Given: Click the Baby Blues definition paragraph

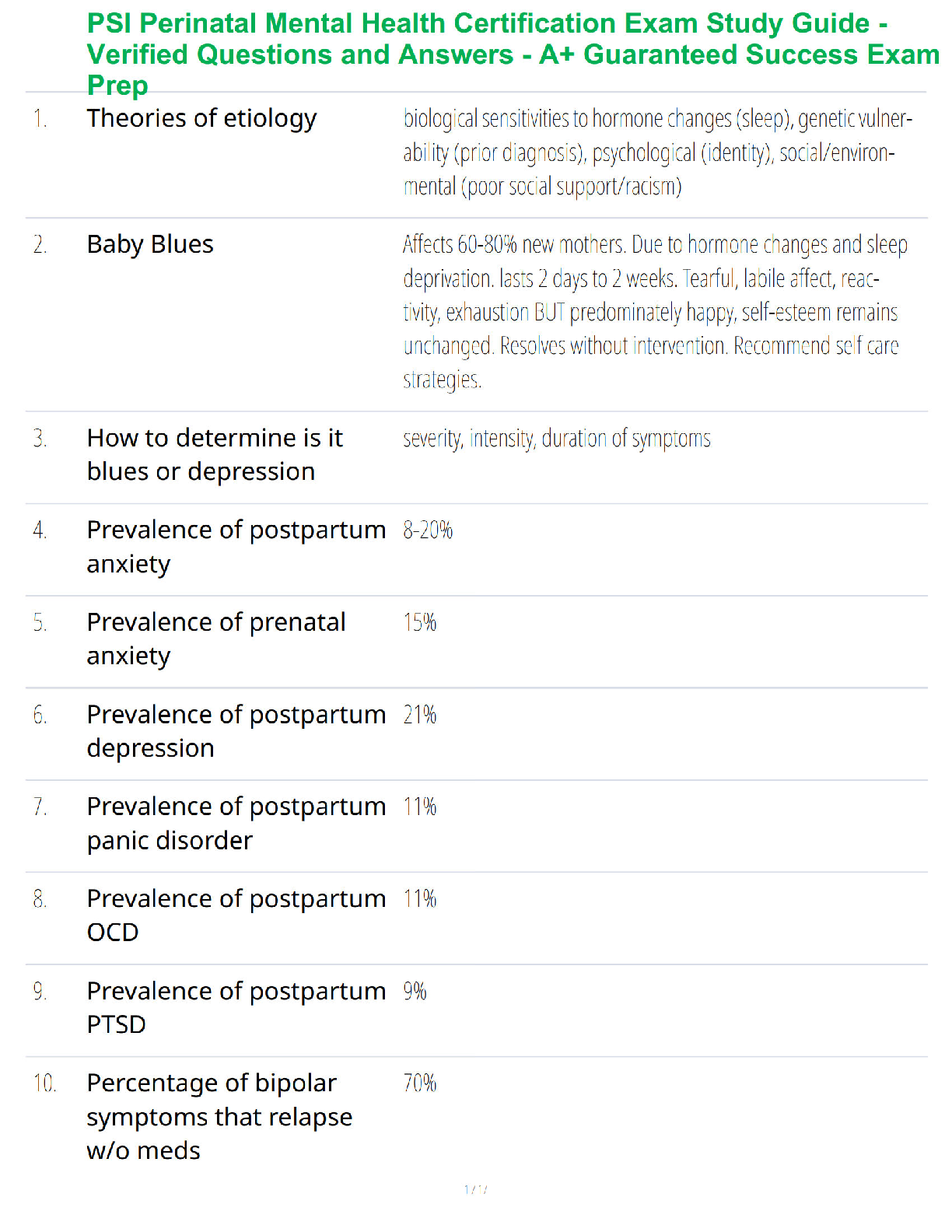Looking at the screenshot, I should pos(655,312).
